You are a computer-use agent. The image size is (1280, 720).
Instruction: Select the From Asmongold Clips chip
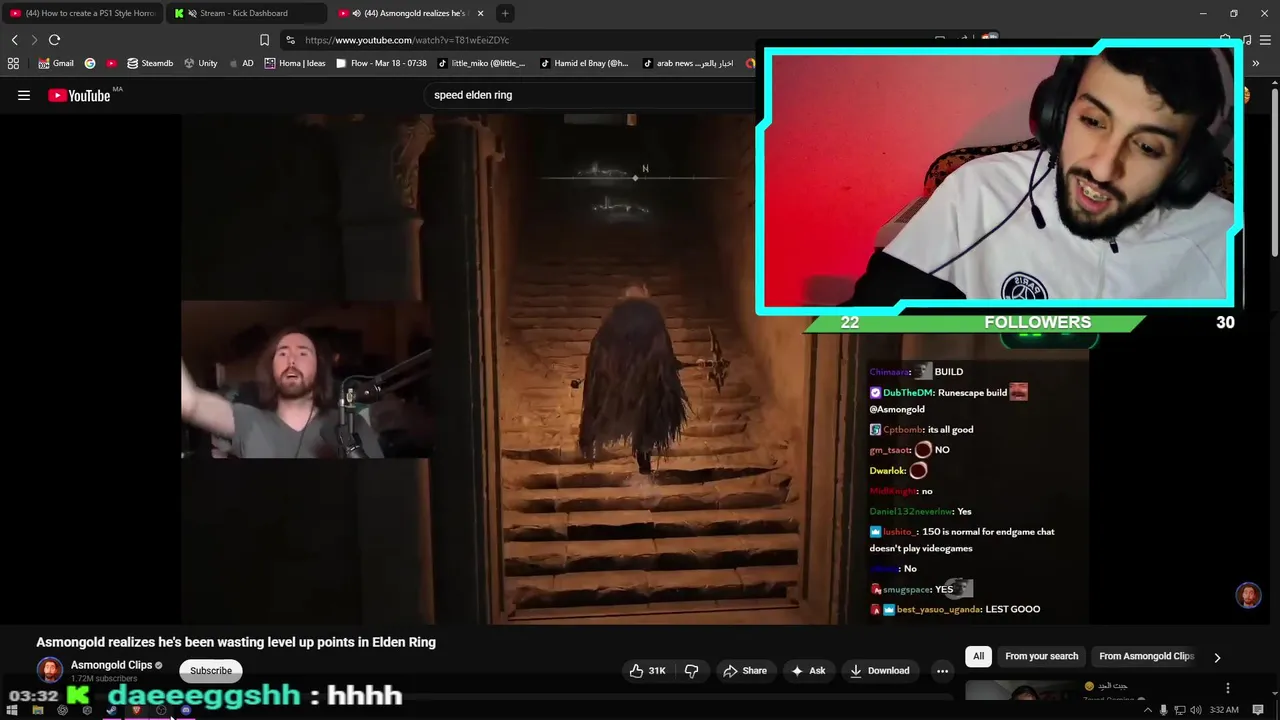click(x=1146, y=656)
